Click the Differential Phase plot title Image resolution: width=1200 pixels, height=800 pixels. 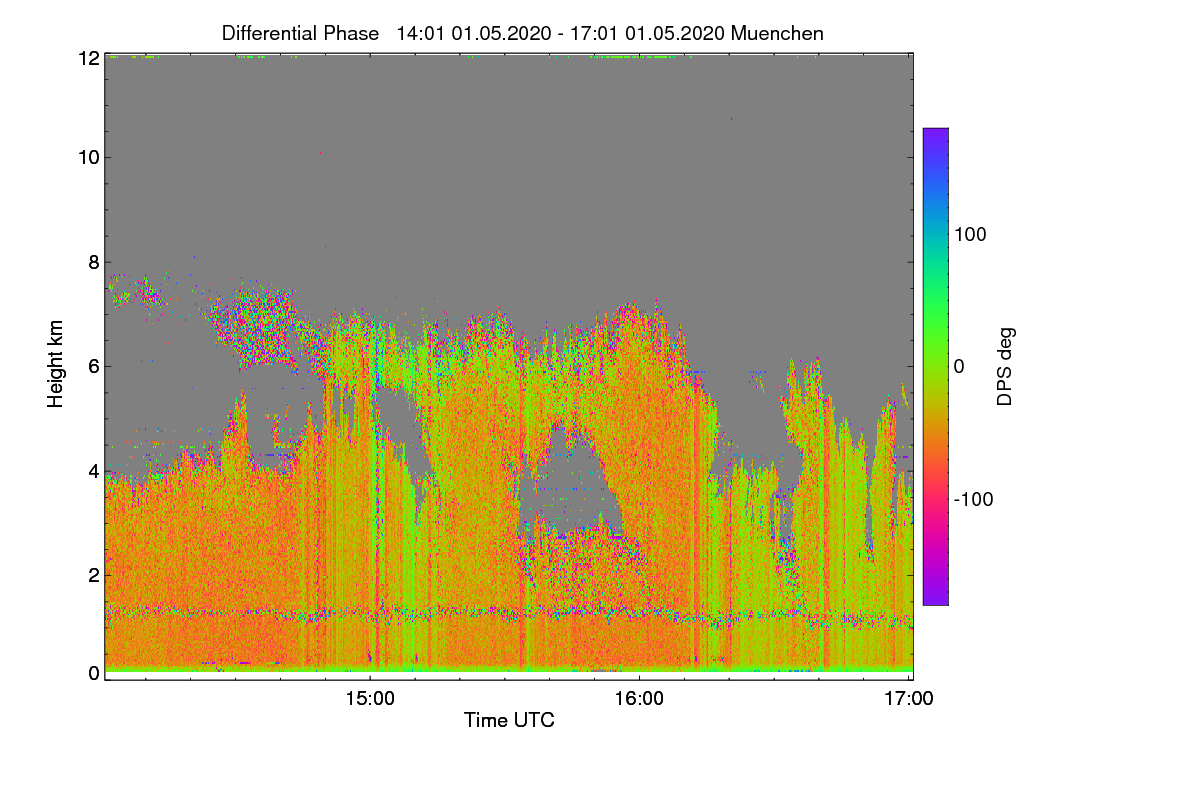(301, 33)
